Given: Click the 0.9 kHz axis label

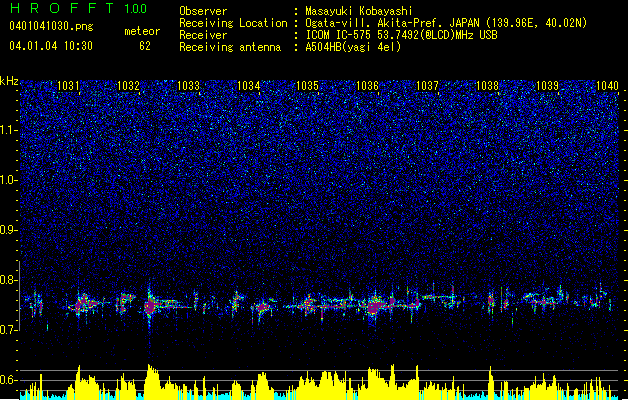Looking at the screenshot, I should pos(9,230).
